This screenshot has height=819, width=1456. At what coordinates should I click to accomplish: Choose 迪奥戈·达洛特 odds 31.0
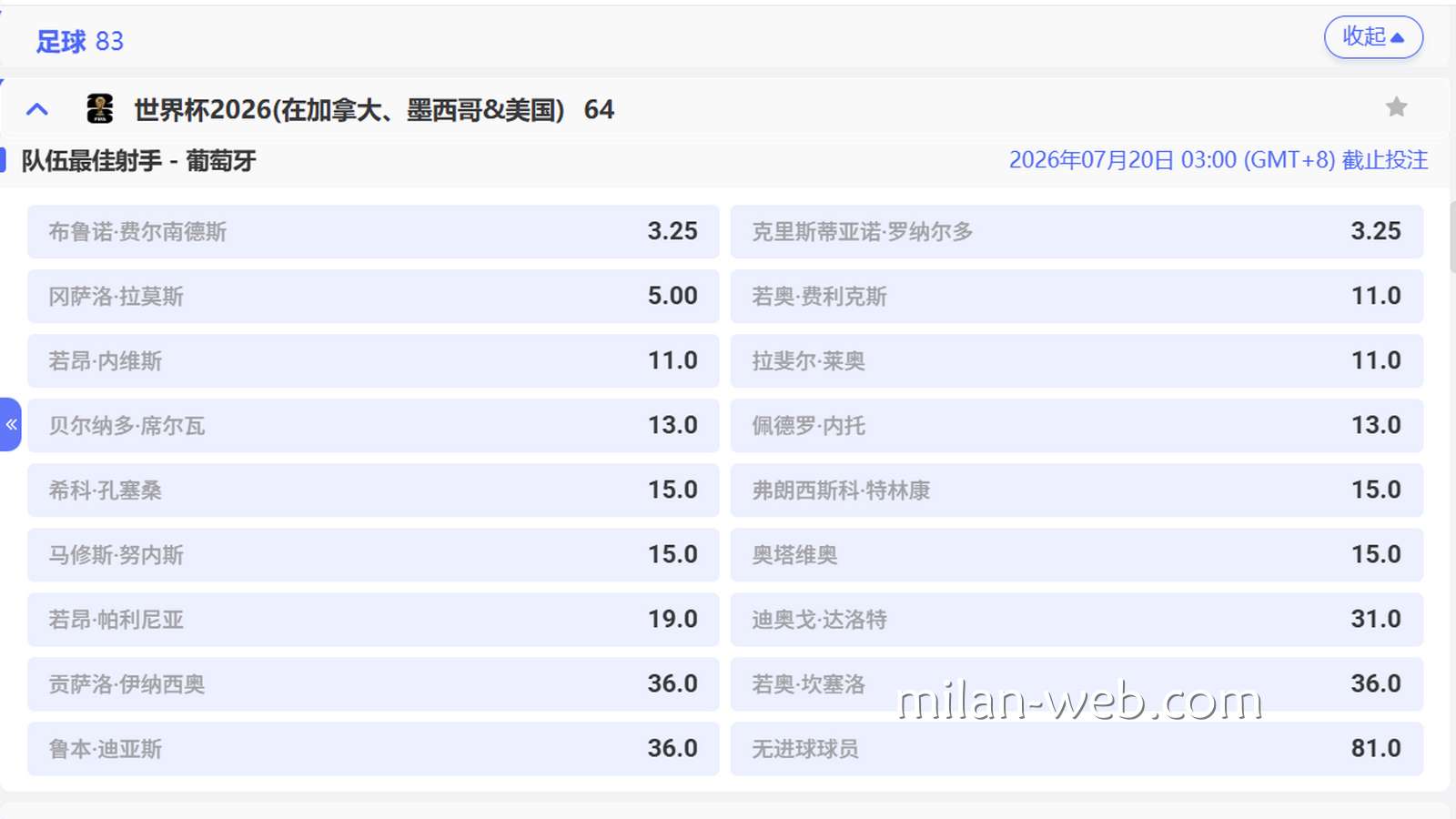tap(1077, 619)
